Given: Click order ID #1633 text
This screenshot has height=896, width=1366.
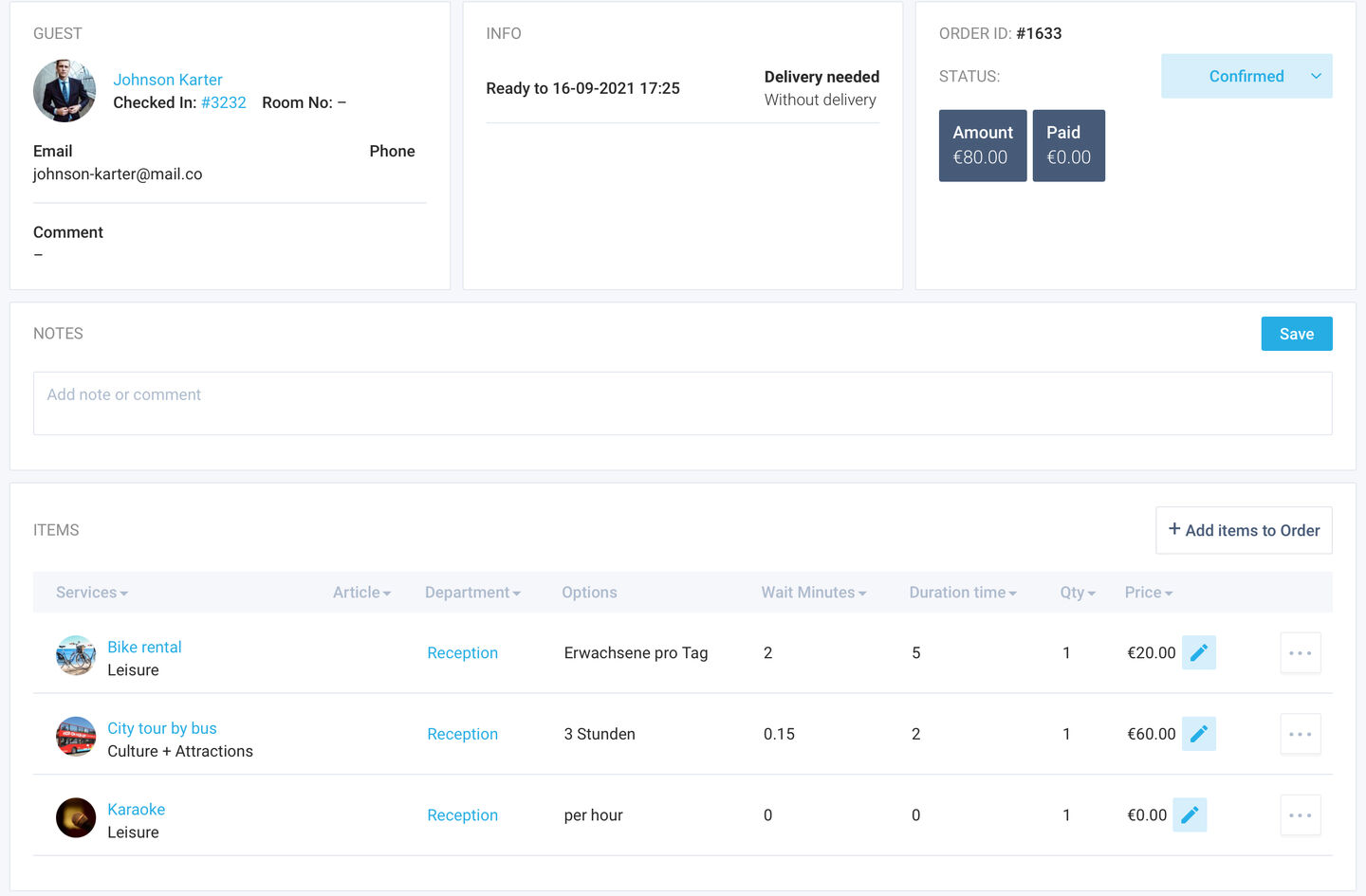Looking at the screenshot, I should click(1039, 33).
